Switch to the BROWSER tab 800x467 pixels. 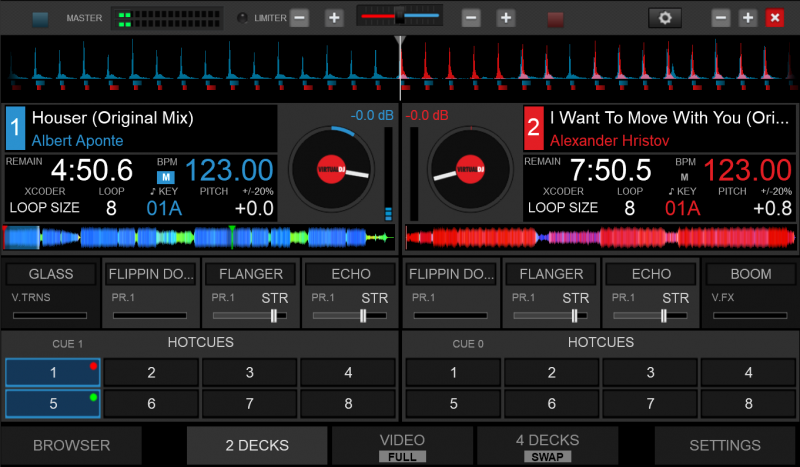(72, 445)
